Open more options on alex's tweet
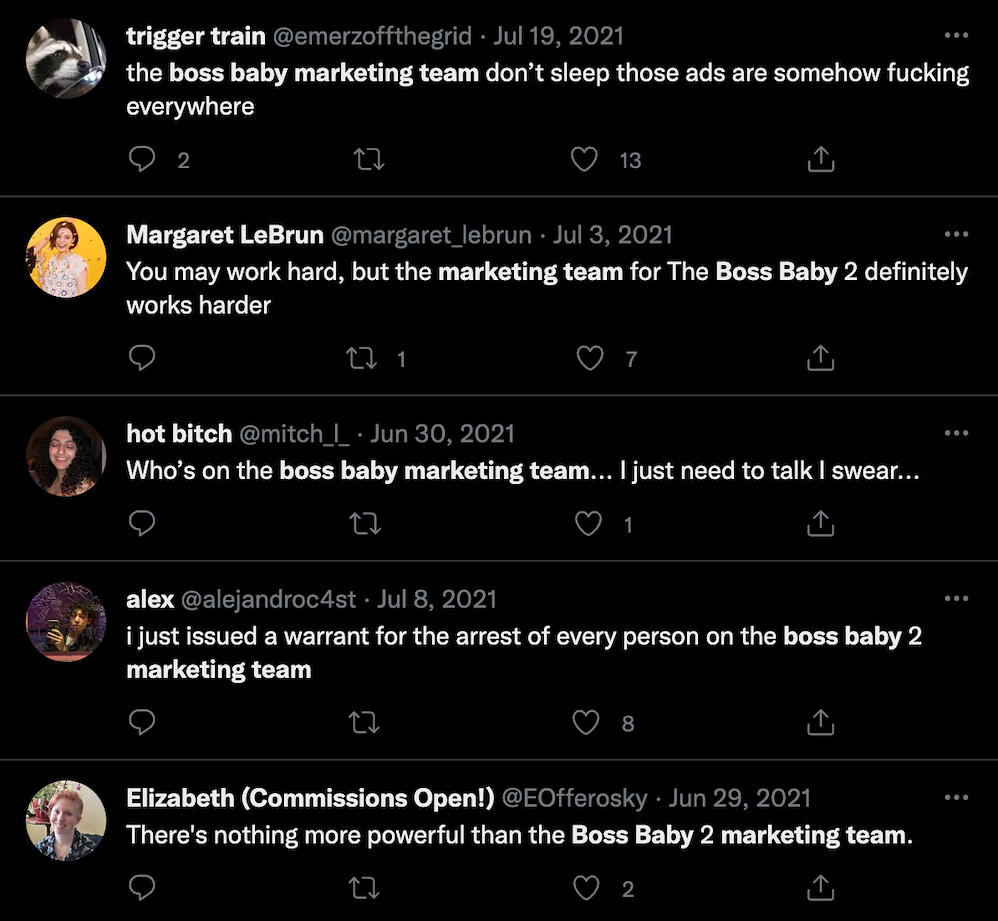Screen dimensions: 998x921 (956, 598)
